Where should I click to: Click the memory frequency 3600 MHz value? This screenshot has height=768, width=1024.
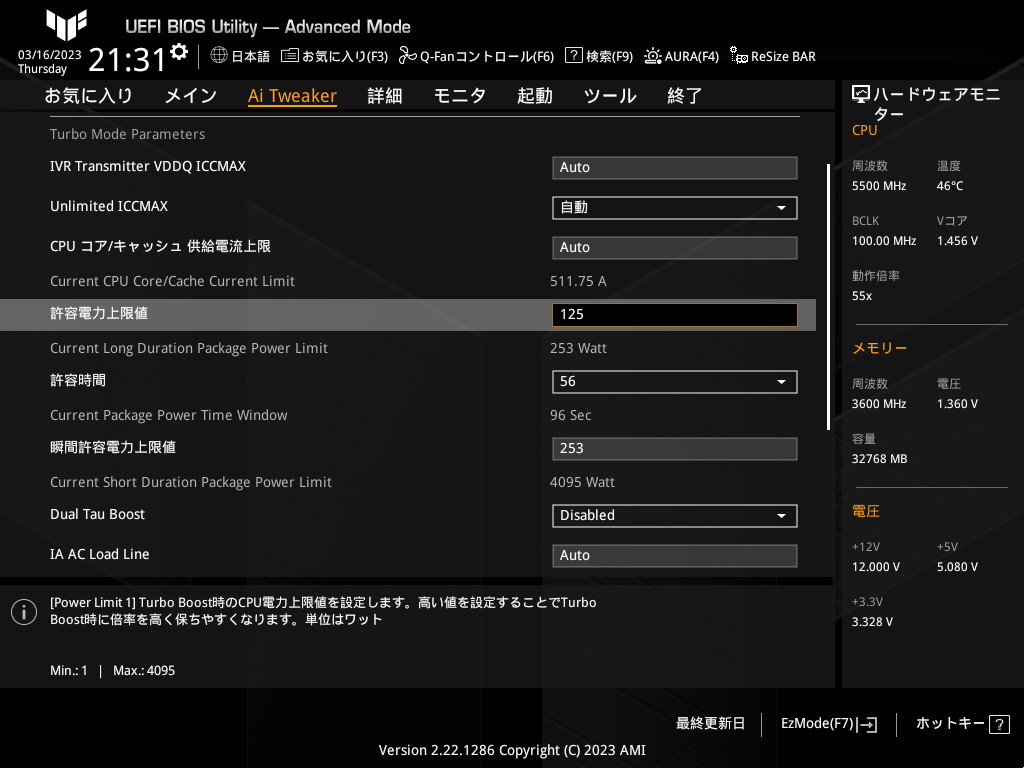tap(878, 404)
